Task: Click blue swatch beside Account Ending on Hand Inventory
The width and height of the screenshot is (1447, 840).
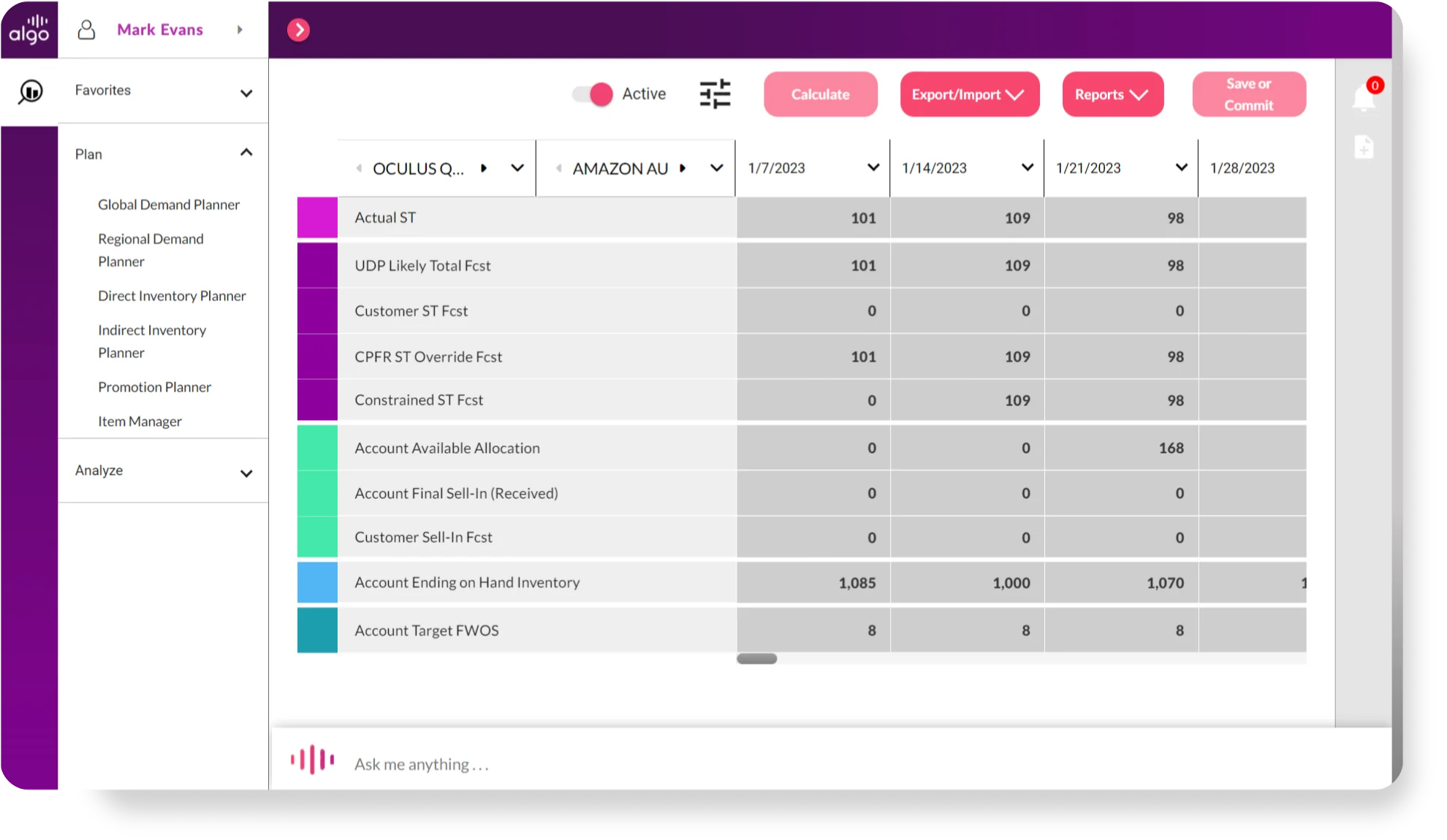Action: (317, 582)
